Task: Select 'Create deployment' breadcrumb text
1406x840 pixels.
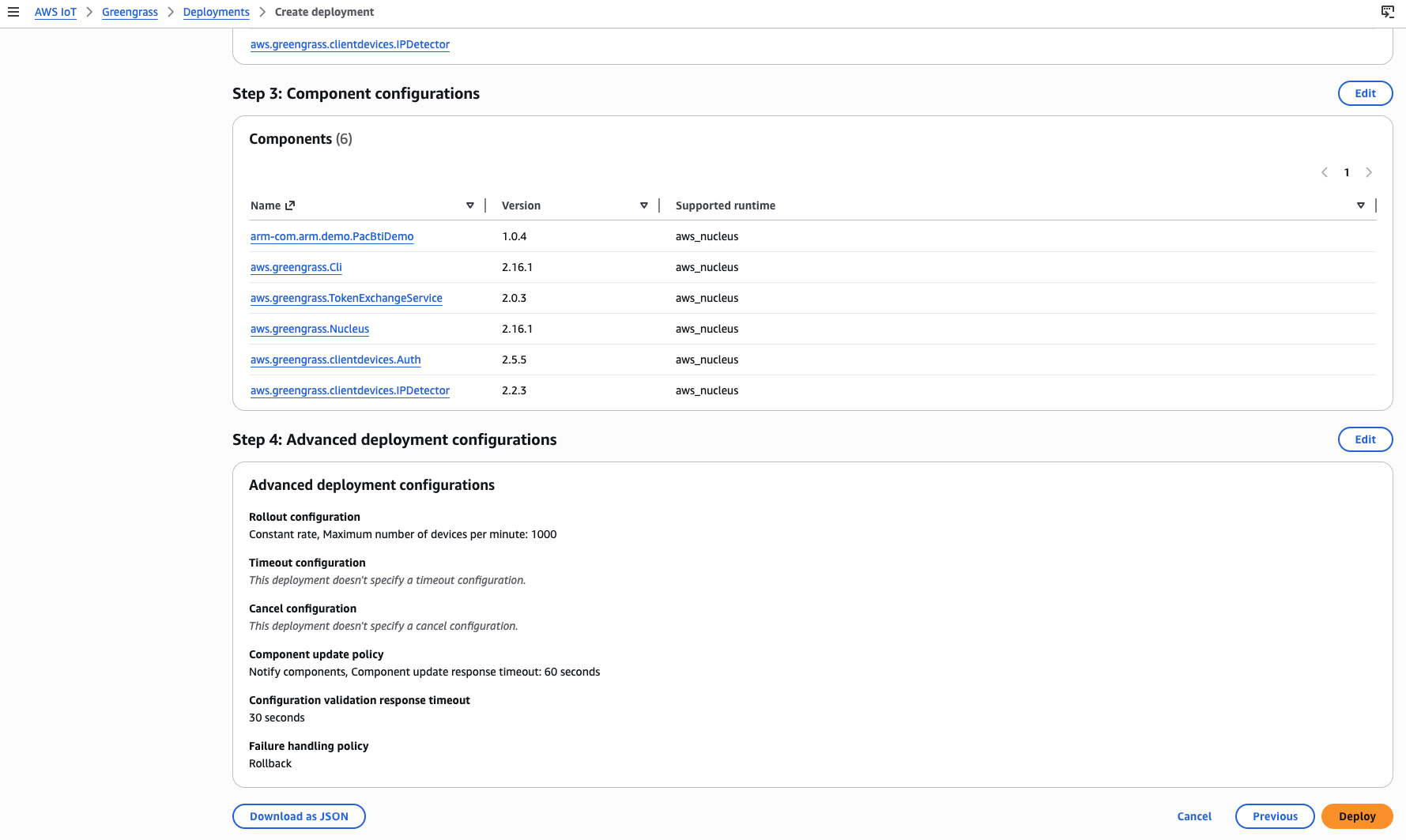Action: [324, 12]
